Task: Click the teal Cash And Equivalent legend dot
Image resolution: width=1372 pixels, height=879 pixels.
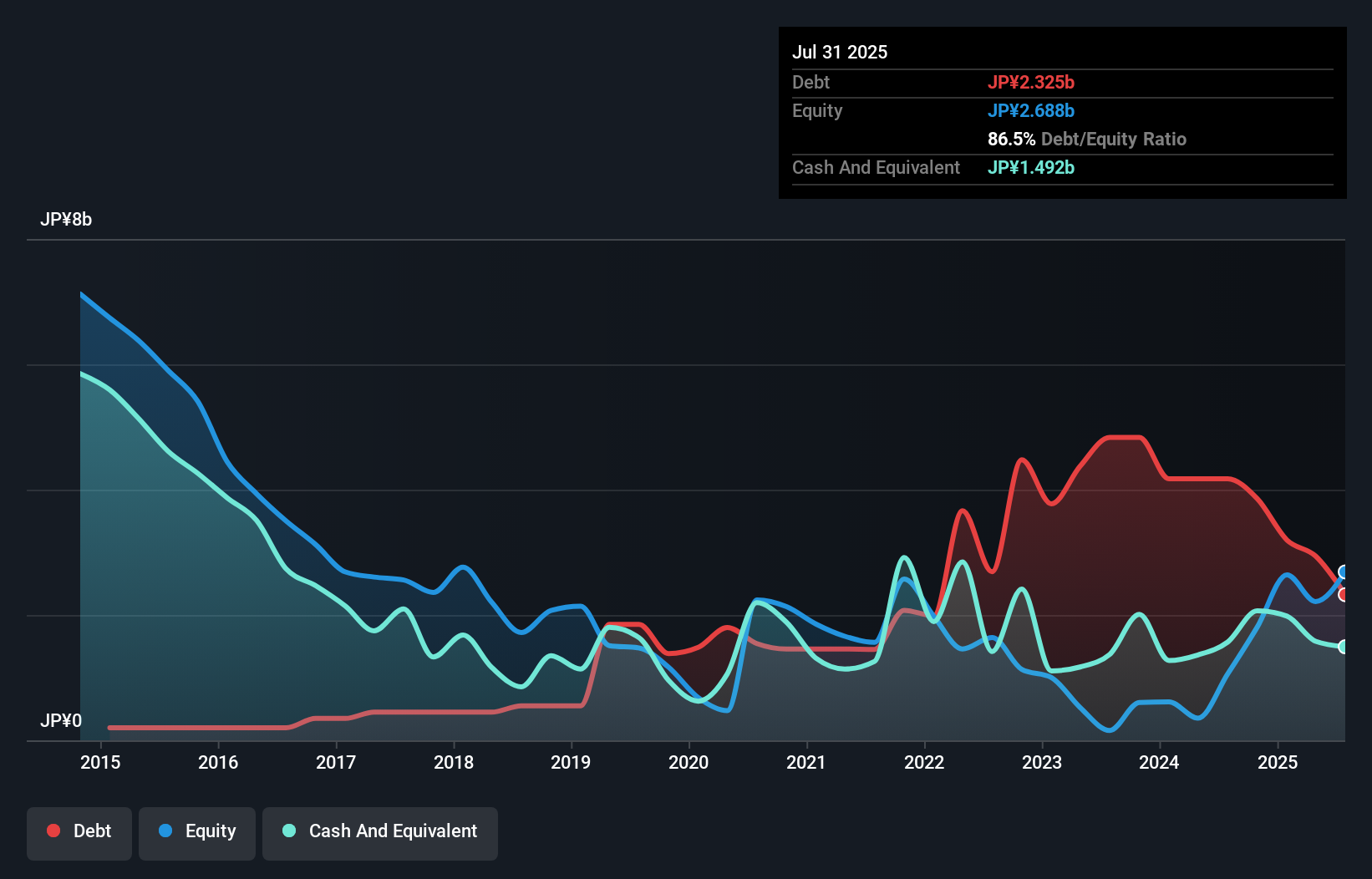Action: tap(288, 831)
